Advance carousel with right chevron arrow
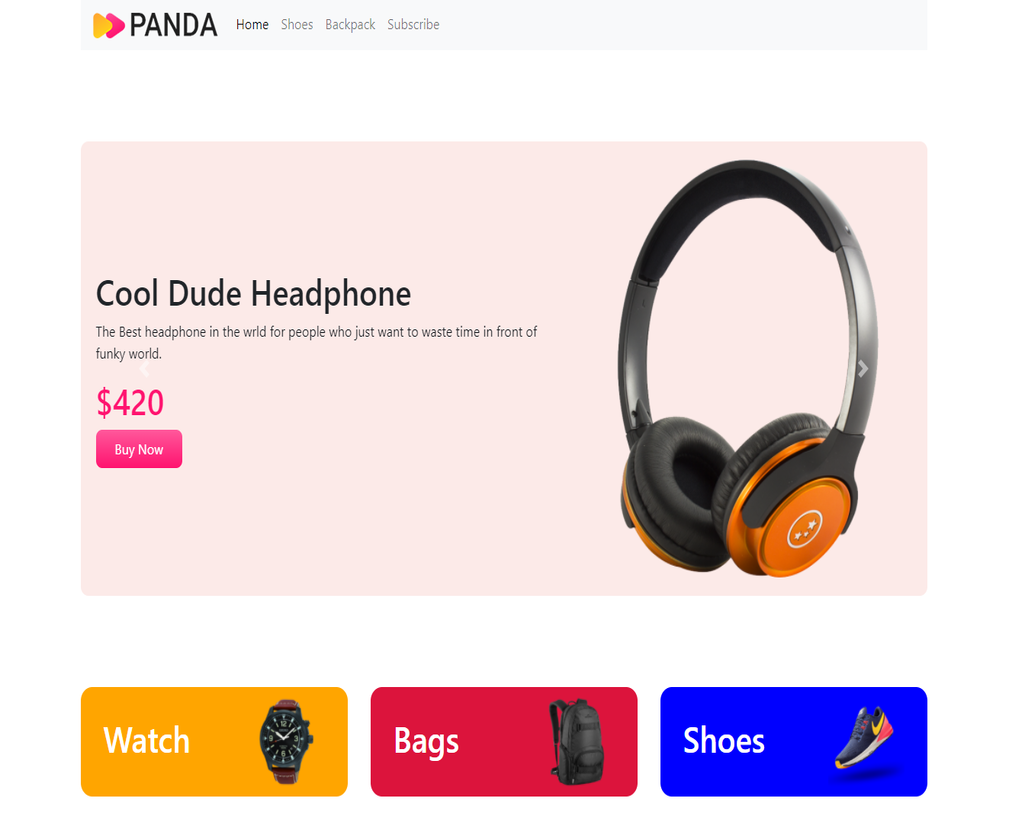The height and width of the screenshot is (823, 1009). 863,369
